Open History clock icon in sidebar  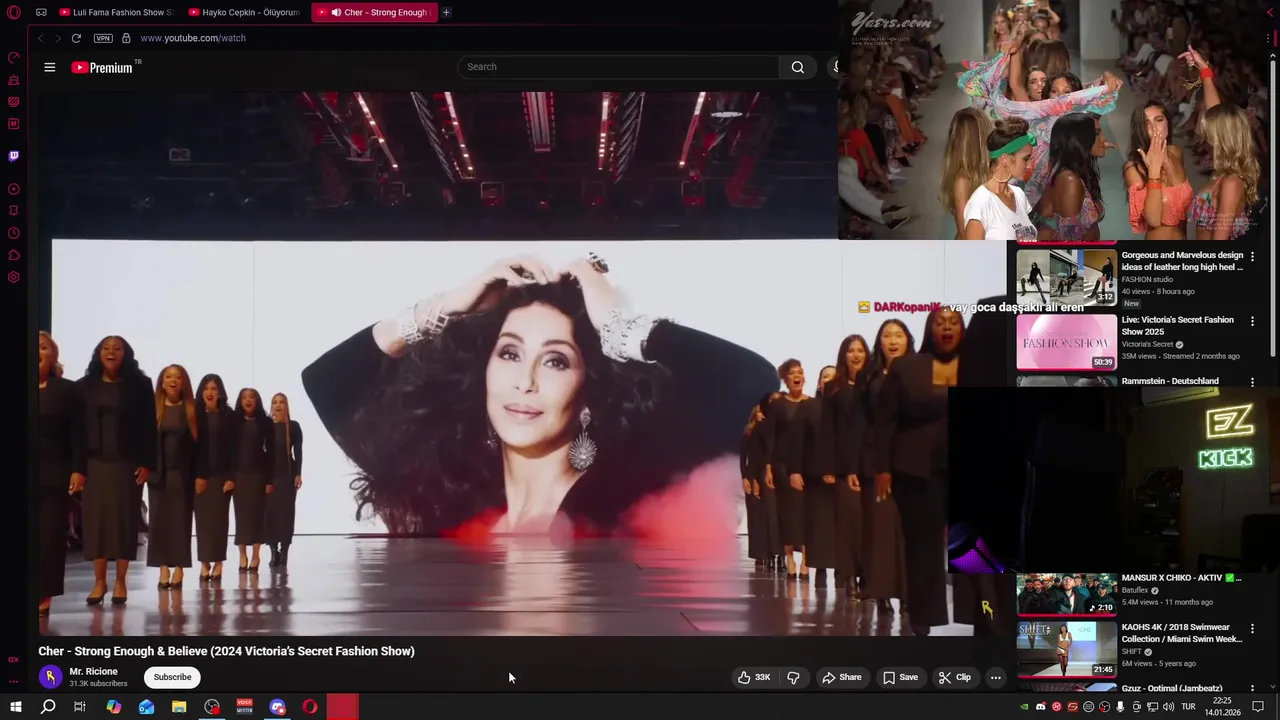point(14,233)
